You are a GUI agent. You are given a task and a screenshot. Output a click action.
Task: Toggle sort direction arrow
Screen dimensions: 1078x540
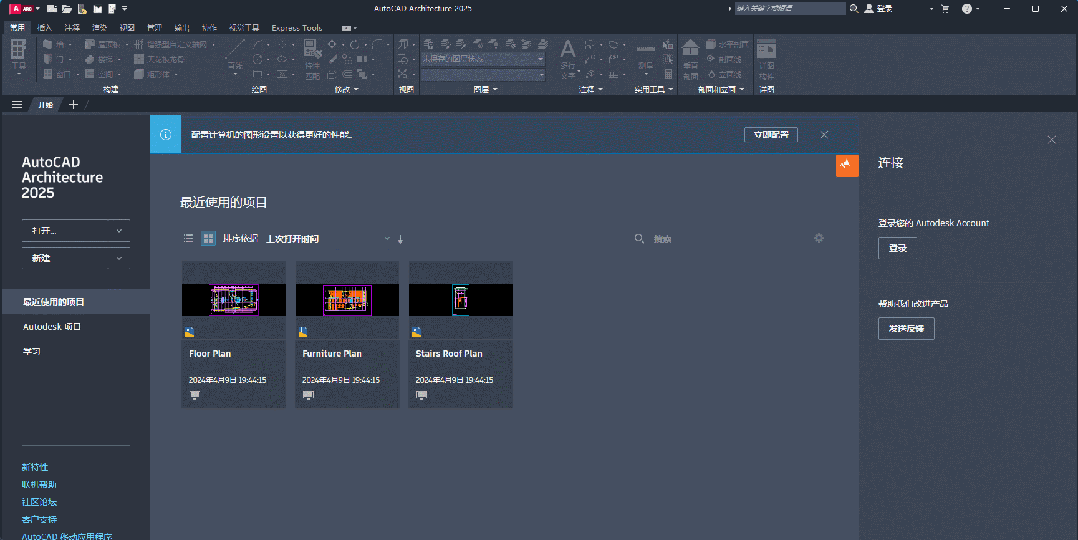click(x=400, y=239)
